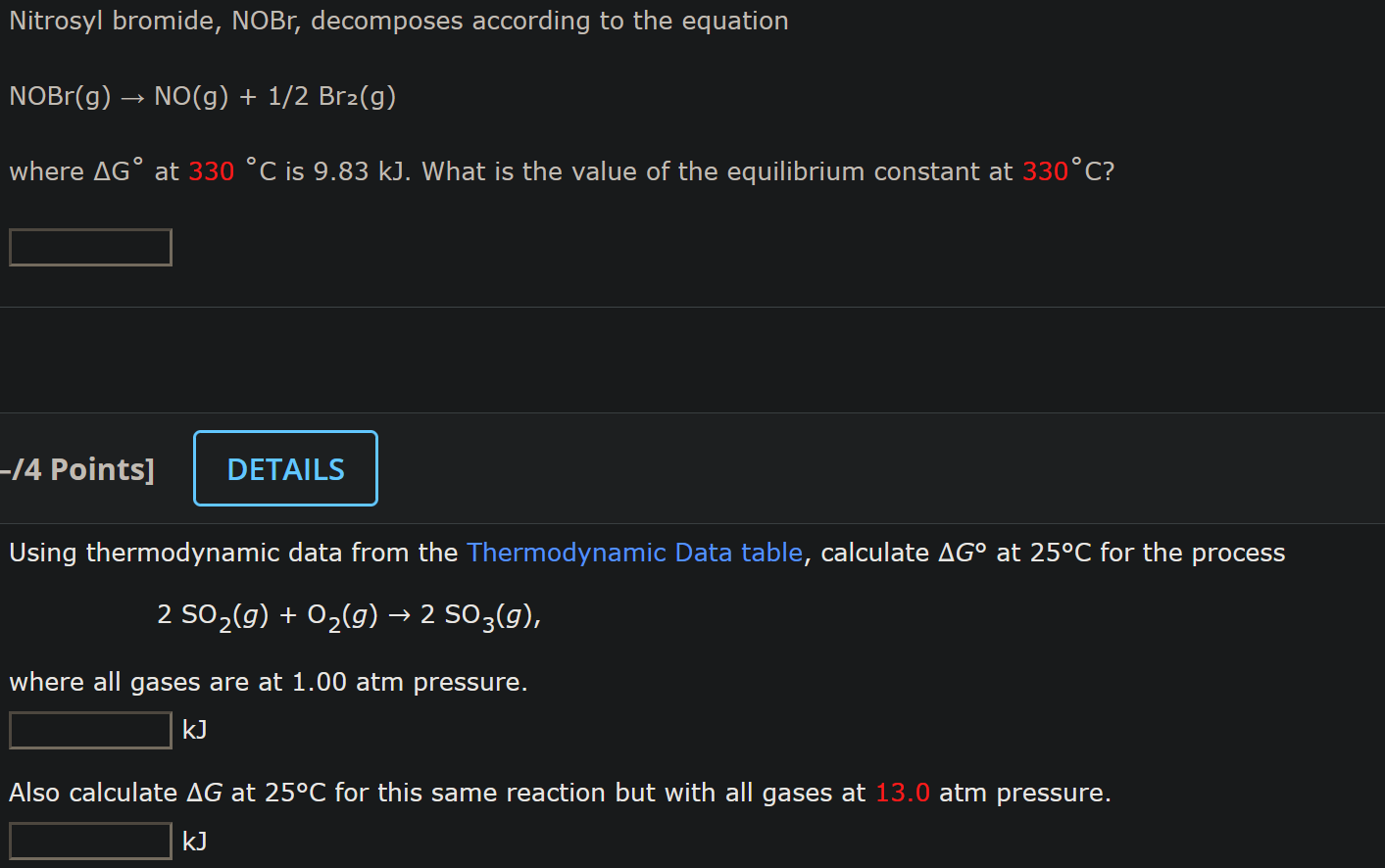The width and height of the screenshot is (1385, 868).
Task: Click the kJ label beside the second answer box
Action: click(x=192, y=840)
